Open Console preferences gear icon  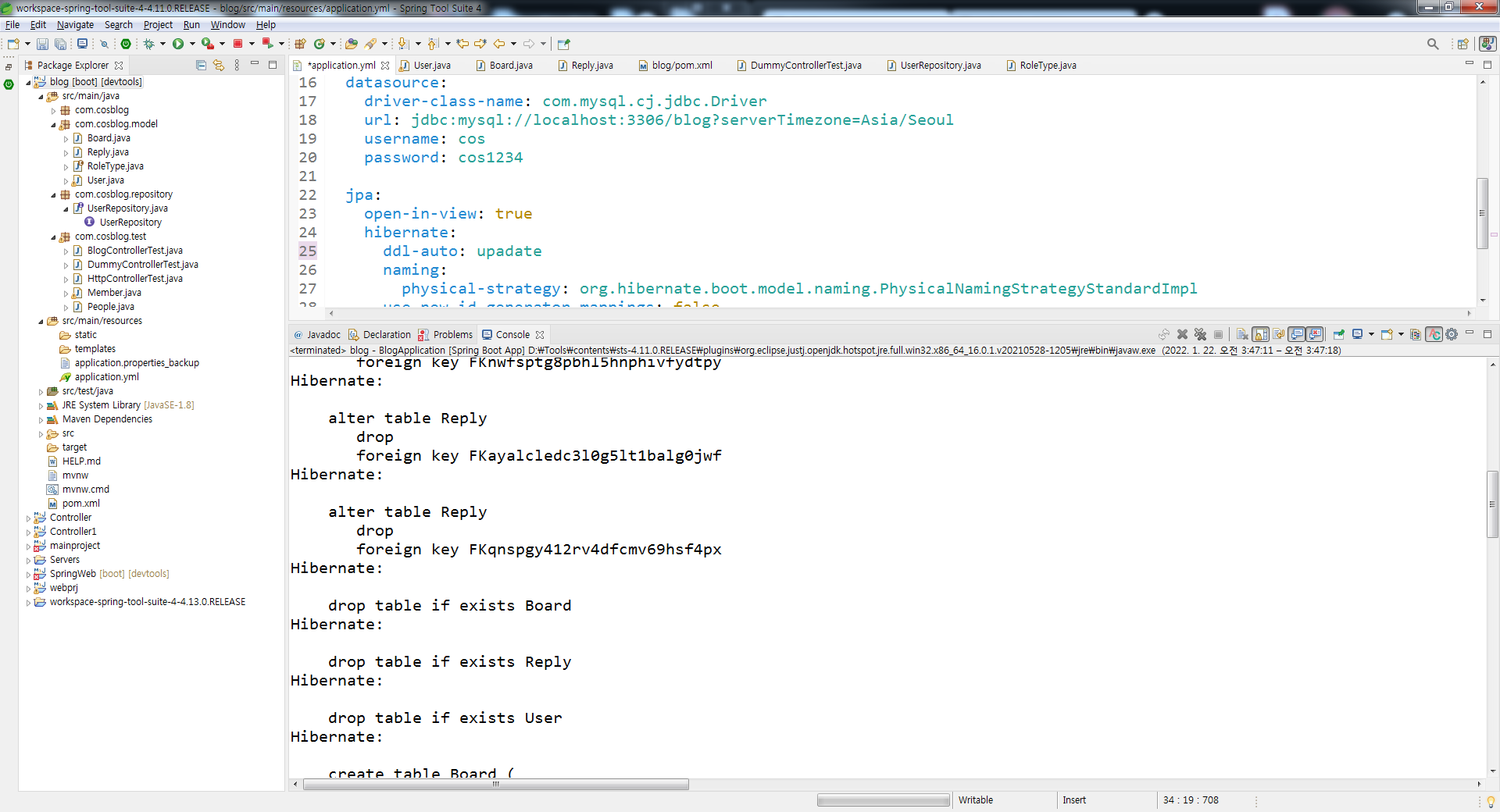(1452, 334)
